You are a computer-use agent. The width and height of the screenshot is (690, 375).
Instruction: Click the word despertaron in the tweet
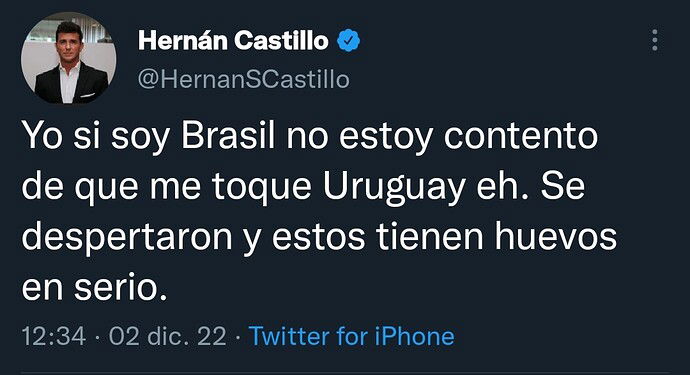pos(127,238)
